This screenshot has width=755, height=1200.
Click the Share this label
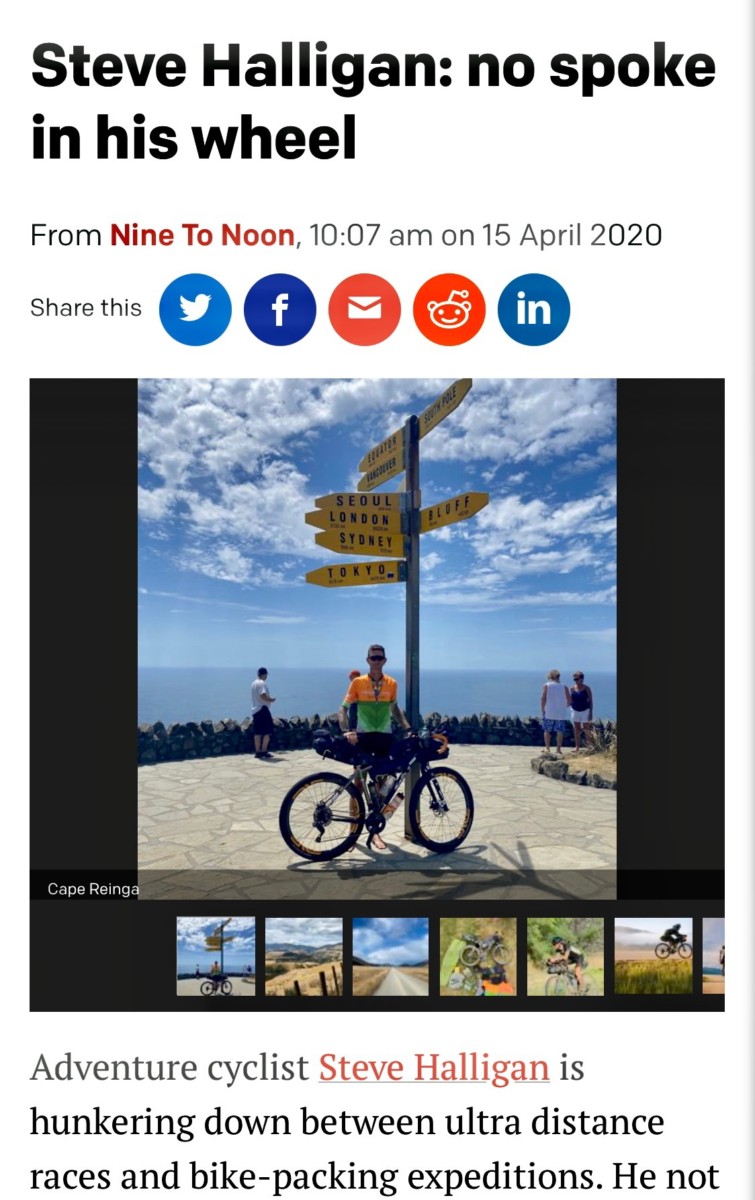coord(86,308)
